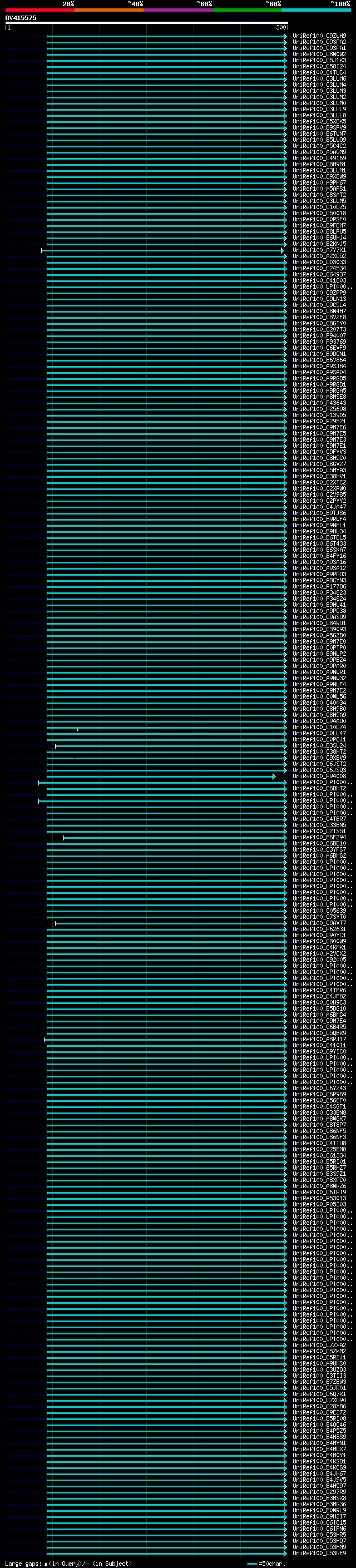Screen dimensions: 356x1568
Task: Click label UniRef100_O49169
Action: tap(319, 159)
